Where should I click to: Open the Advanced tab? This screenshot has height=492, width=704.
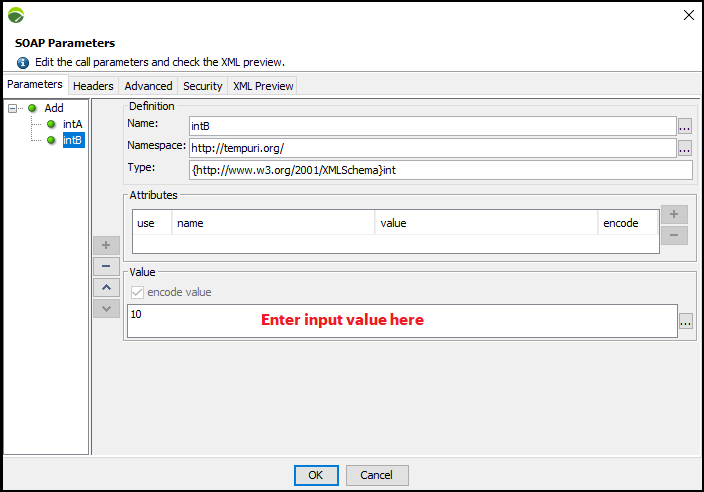[148, 86]
